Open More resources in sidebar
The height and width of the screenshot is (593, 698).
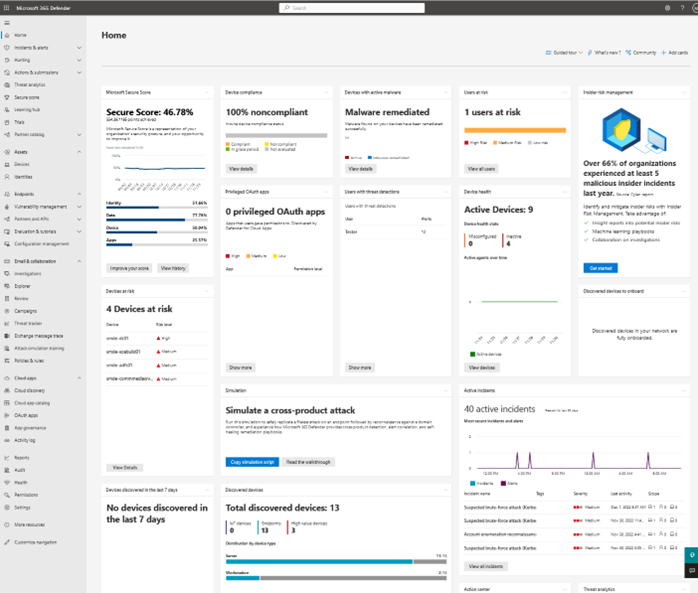click(29, 525)
